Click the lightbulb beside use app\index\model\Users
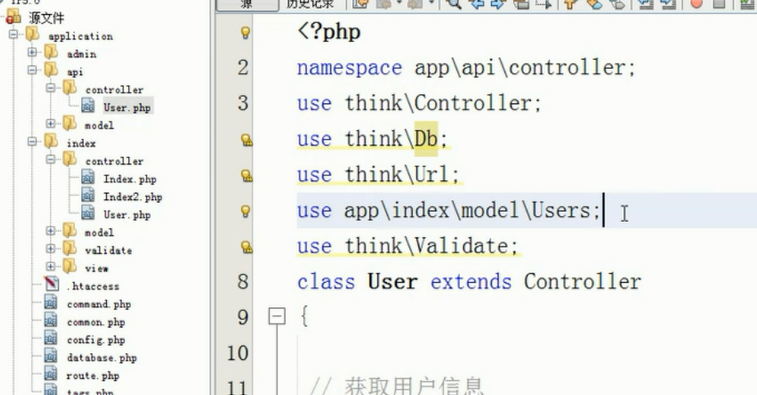Screen dimensions: 757x395 pyautogui.click(x=245, y=211)
